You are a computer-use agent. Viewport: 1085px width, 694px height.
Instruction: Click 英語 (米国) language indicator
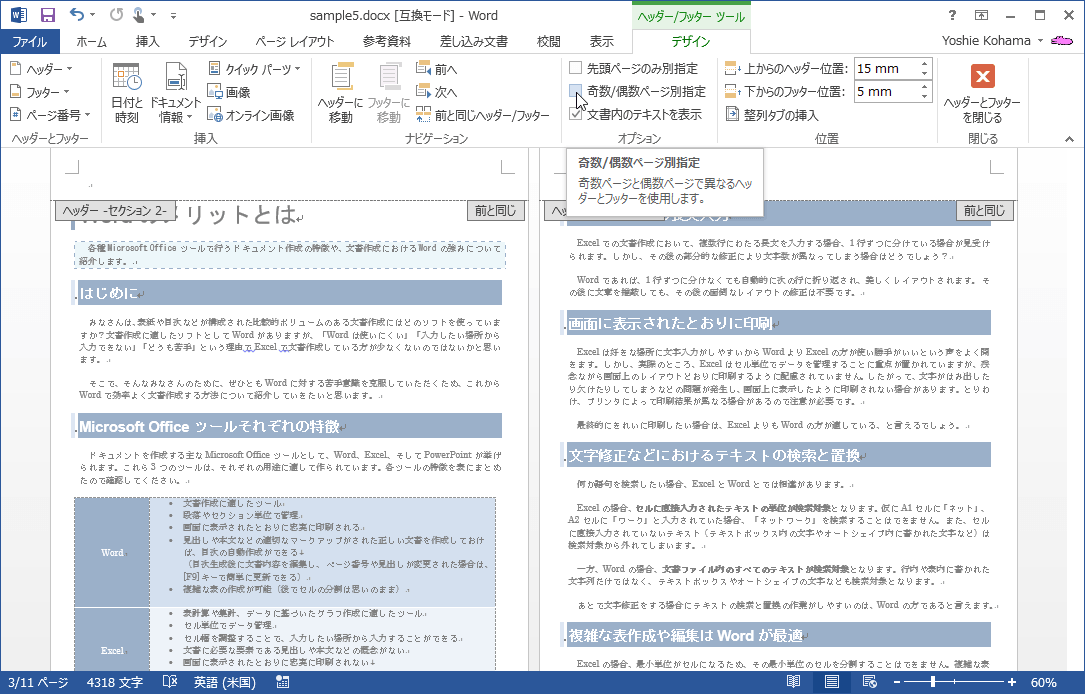click(x=225, y=682)
